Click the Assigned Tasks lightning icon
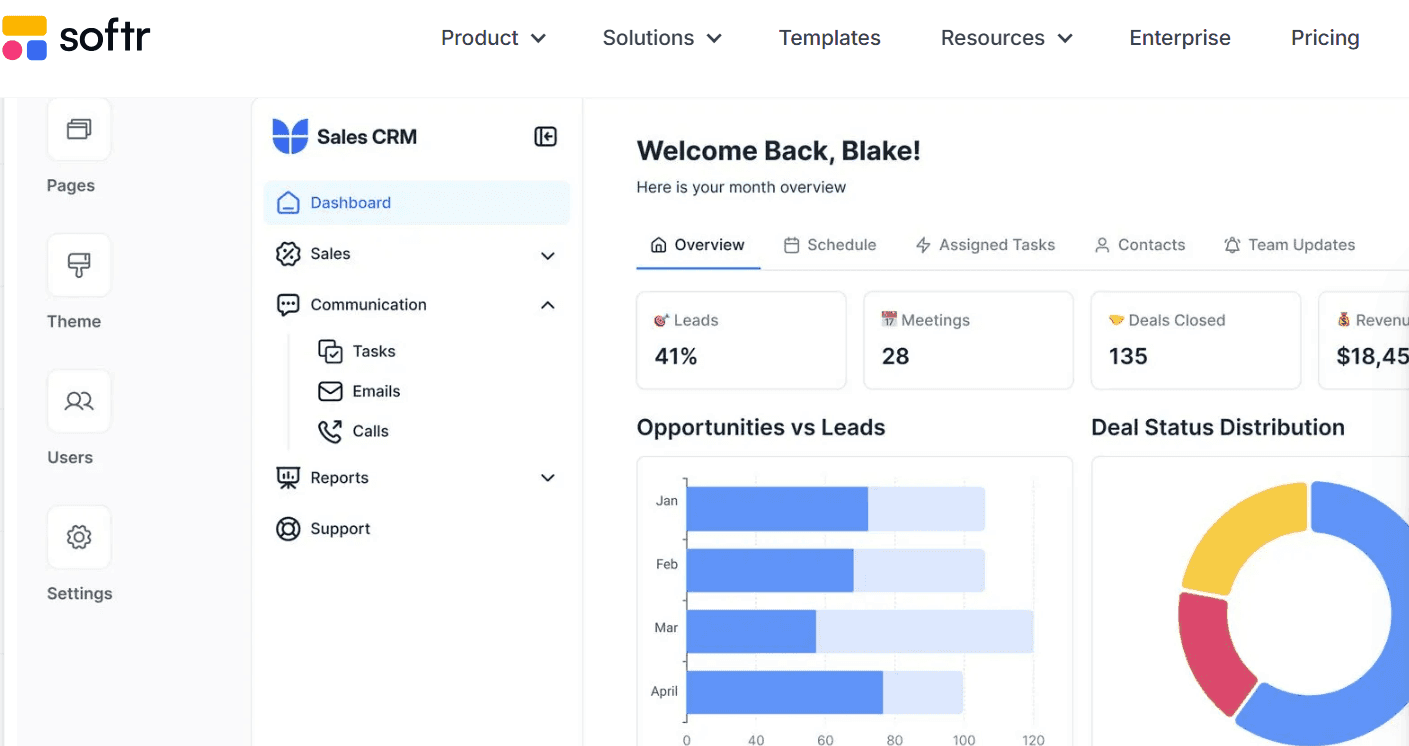This screenshot has height=746, width=1409. (923, 245)
